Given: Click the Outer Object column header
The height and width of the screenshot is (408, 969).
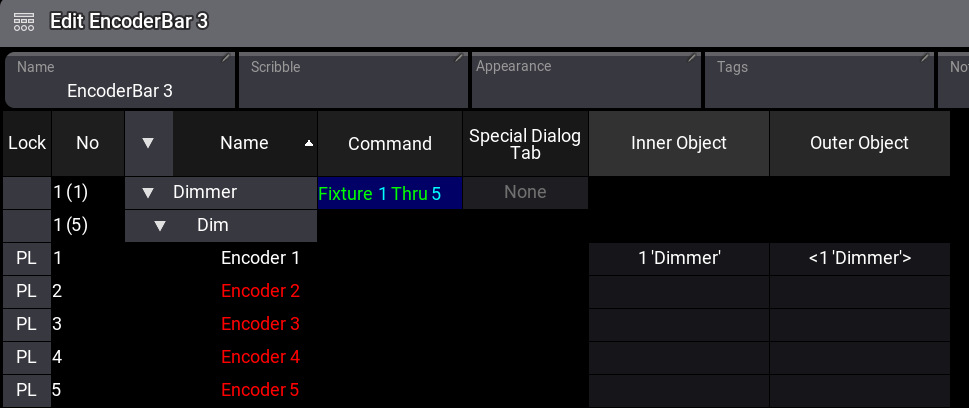Looking at the screenshot, I should 859,143.
